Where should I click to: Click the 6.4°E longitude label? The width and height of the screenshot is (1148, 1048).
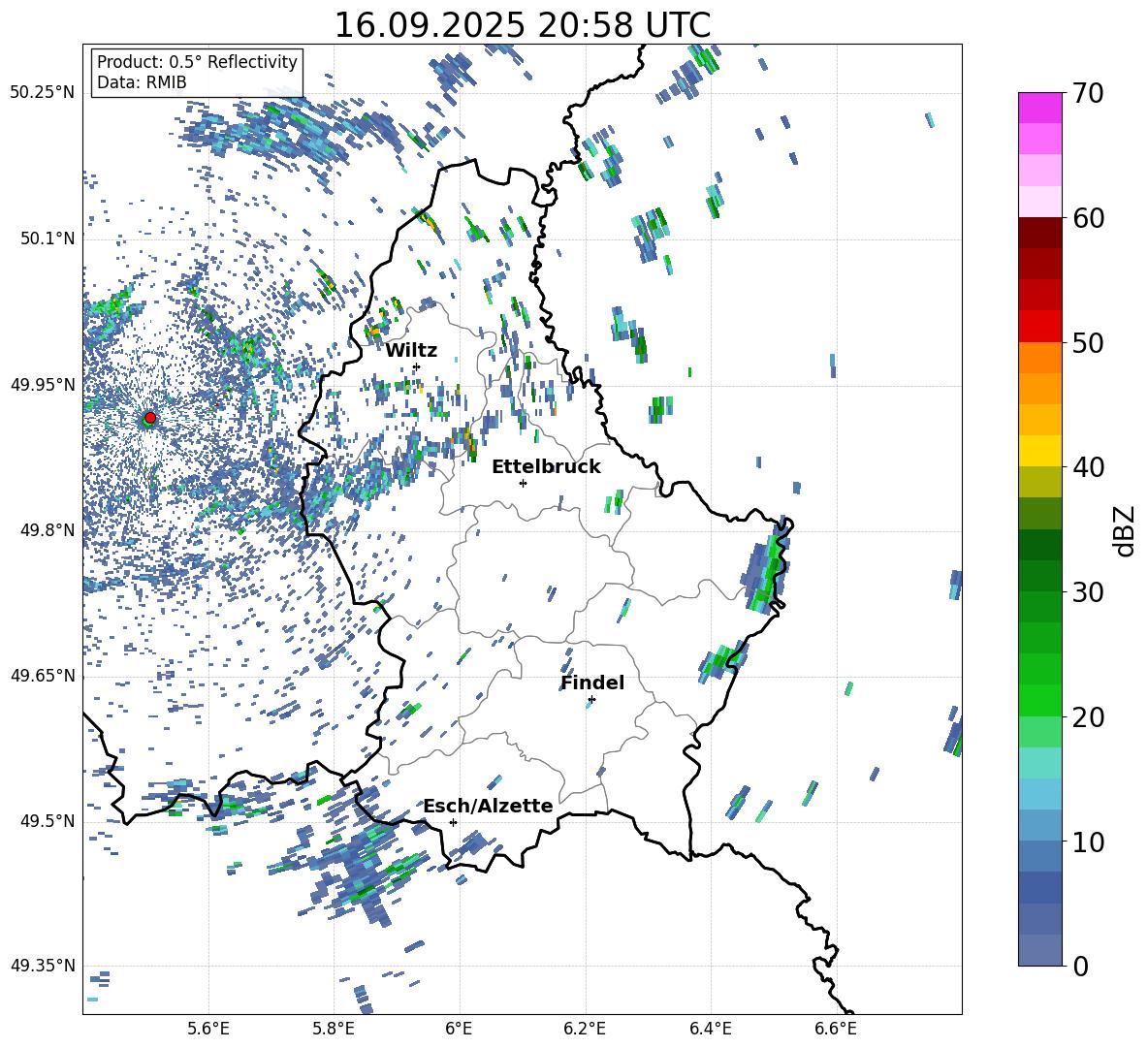[711, 1030]
